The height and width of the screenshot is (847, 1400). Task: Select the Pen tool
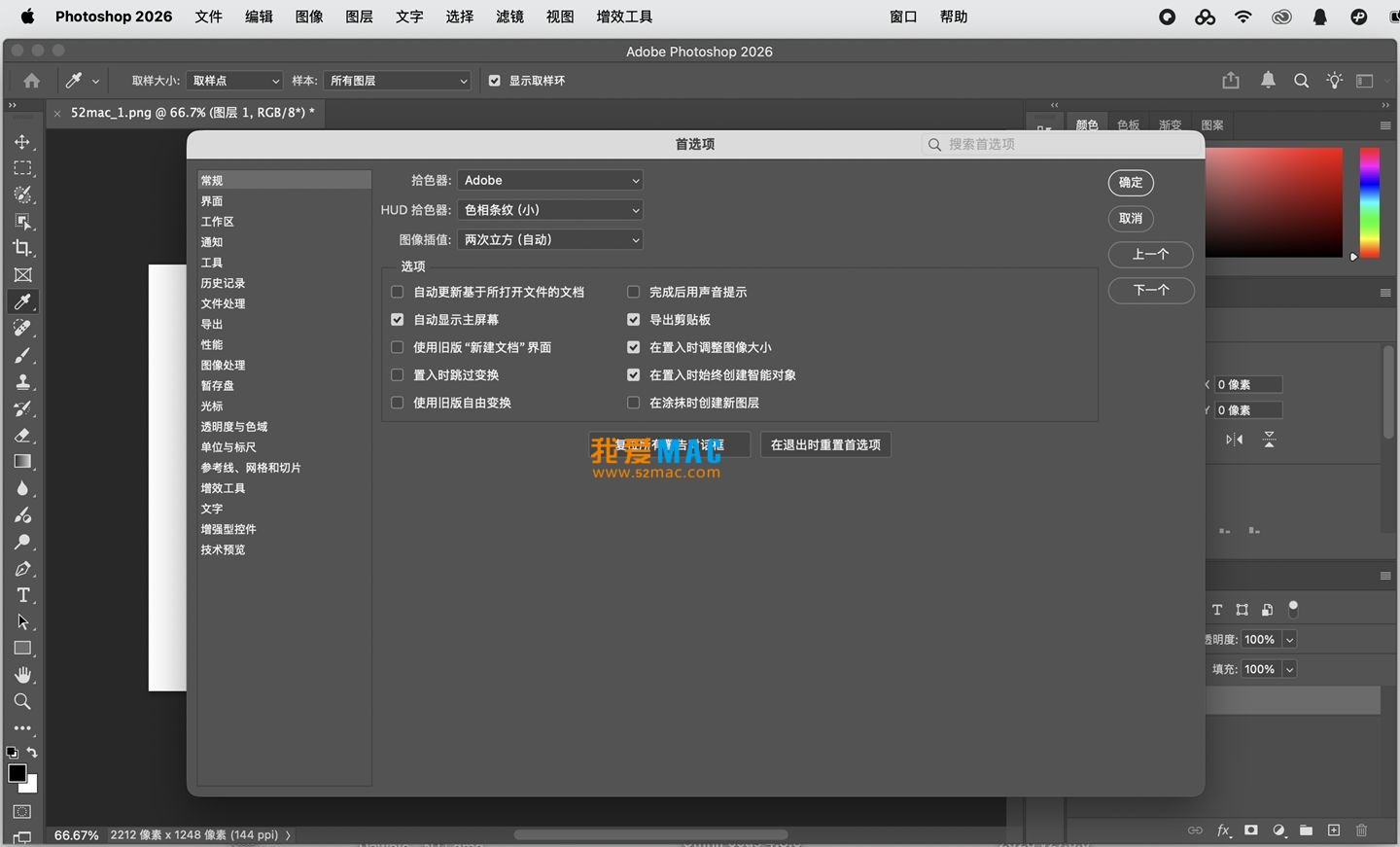[24, 569]
